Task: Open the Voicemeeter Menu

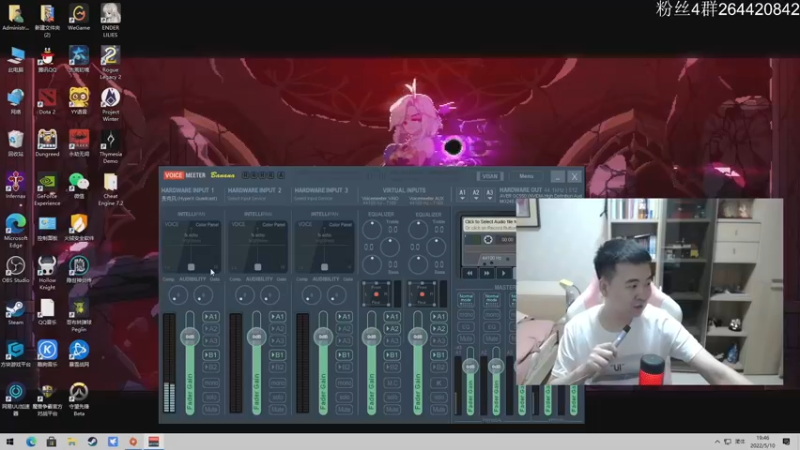Action: click(x=526, y=177)
